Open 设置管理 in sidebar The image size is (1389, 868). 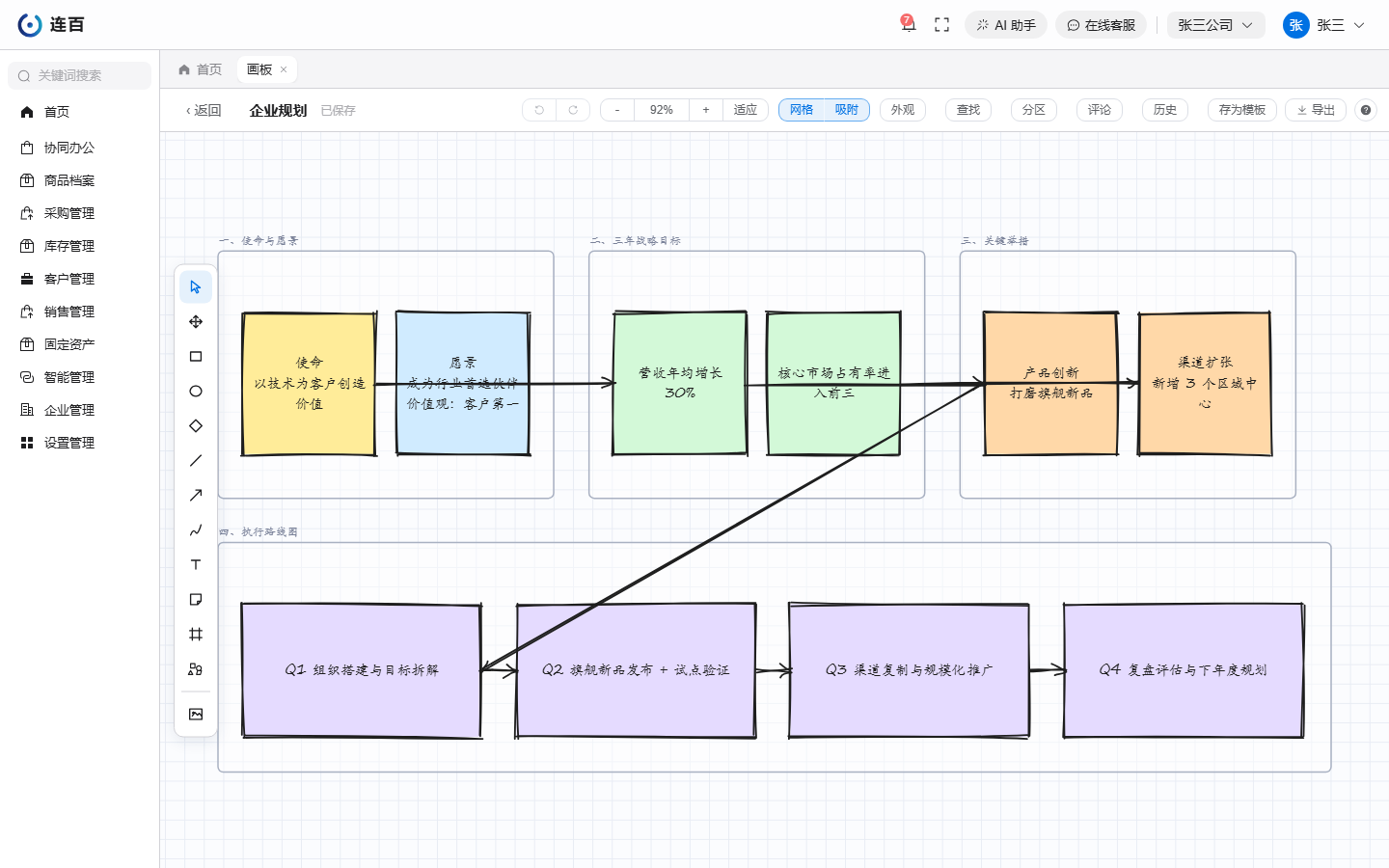pyautogui.click(x=69, y=443)
